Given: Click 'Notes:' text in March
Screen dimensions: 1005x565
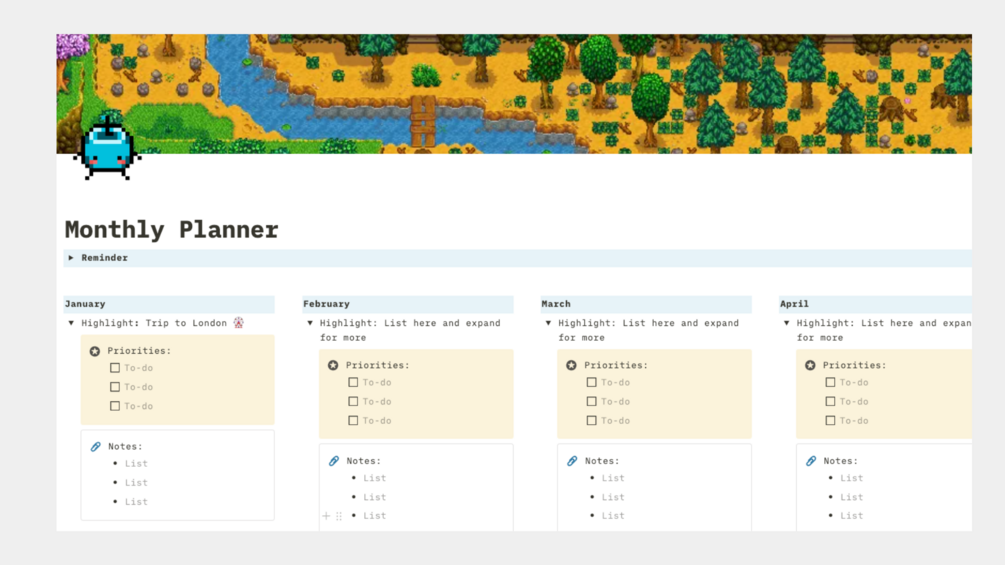Looking at the screenshot, I should click(x=602, y=461).
